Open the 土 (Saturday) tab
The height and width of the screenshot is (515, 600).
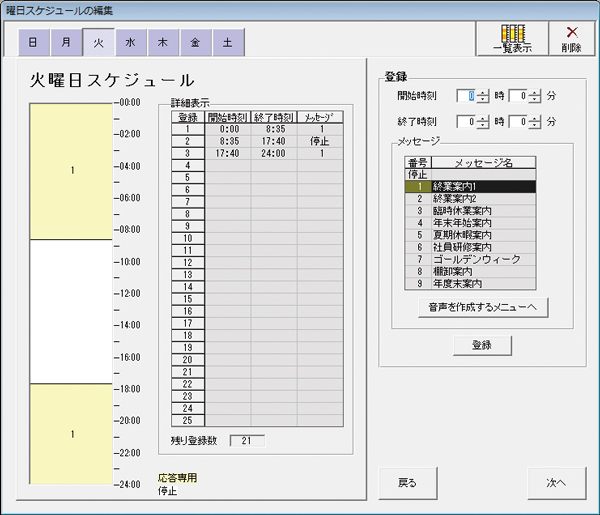(x=228, y=43)
